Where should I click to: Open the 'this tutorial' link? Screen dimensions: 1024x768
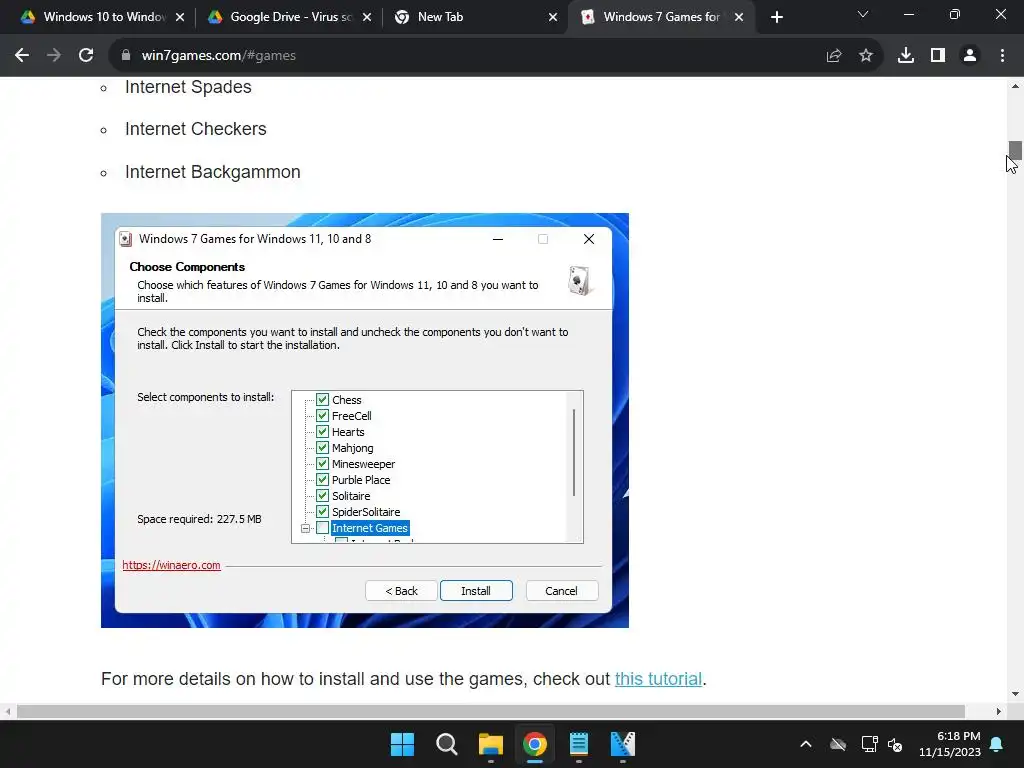point(658,679)
